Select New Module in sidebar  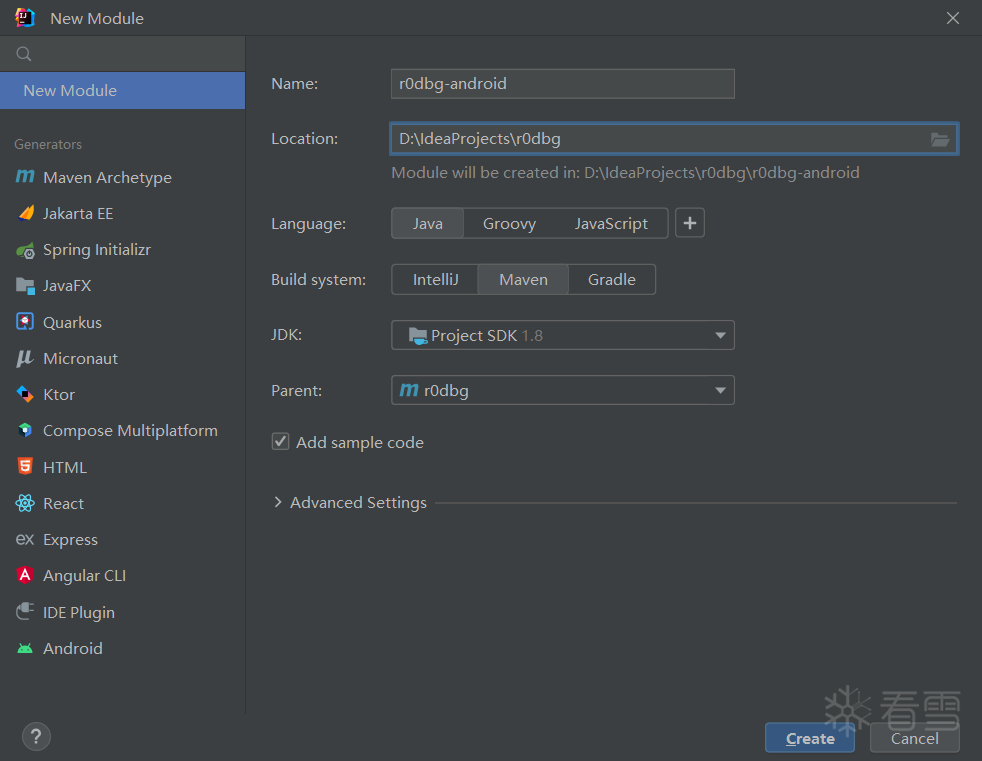(122, 91)
